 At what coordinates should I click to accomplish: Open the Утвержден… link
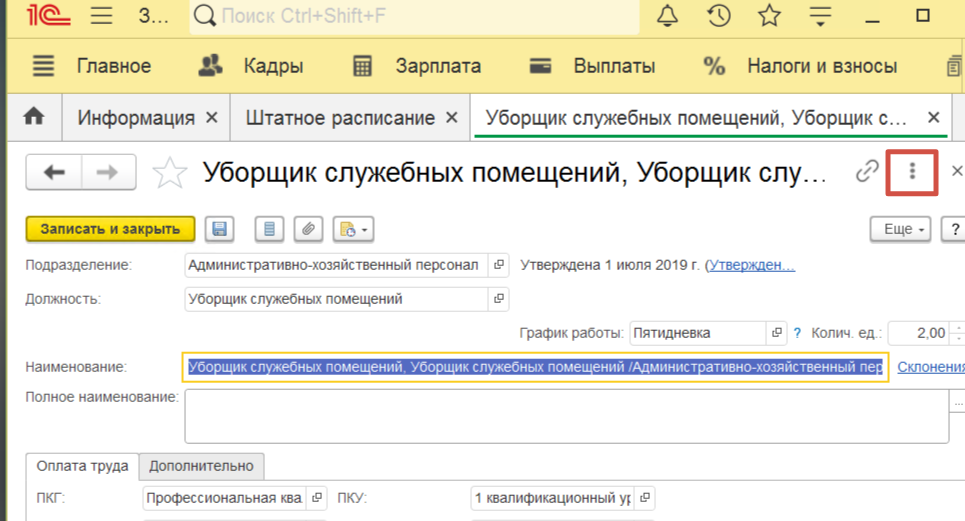click(751, 265)
